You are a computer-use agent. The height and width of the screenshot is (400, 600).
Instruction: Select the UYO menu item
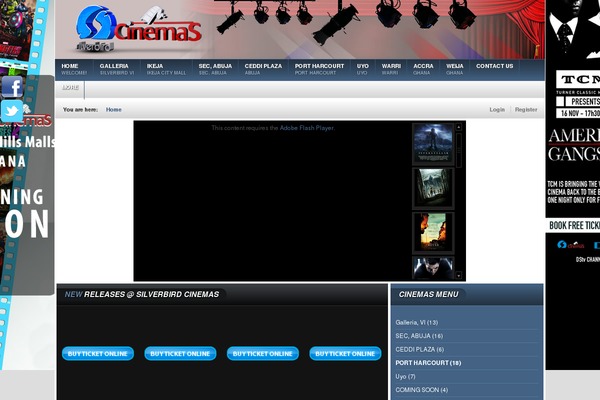point(362,69)
